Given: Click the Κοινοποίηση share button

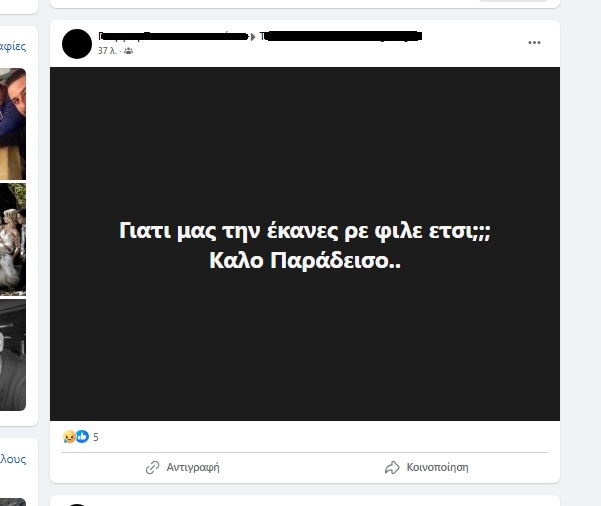Looking at the screenshot, I should 426,467.
